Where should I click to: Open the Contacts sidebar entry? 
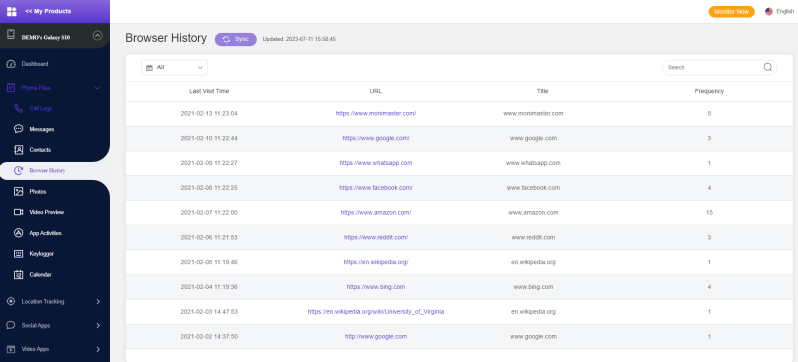tap(40, 150)
